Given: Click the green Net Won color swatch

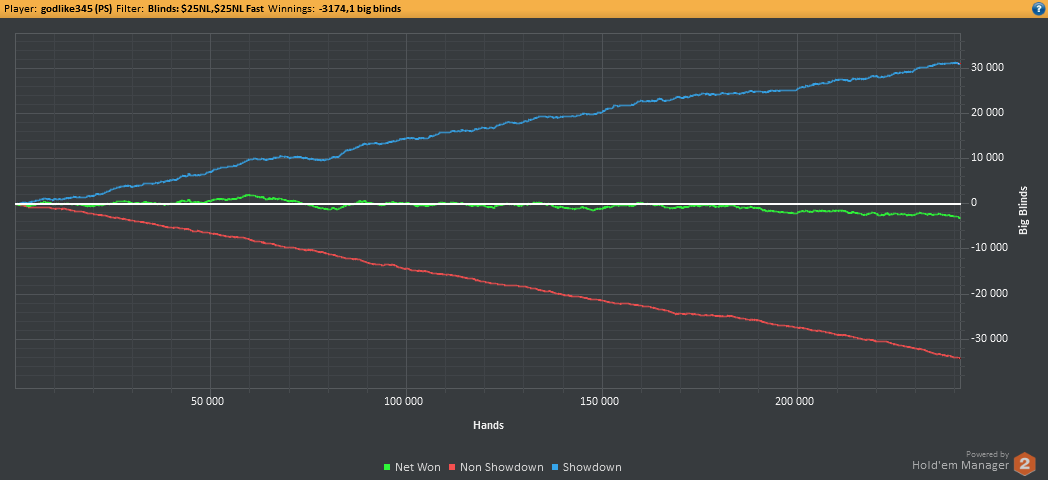Looking at the screenshot, I should pos(386,467).
